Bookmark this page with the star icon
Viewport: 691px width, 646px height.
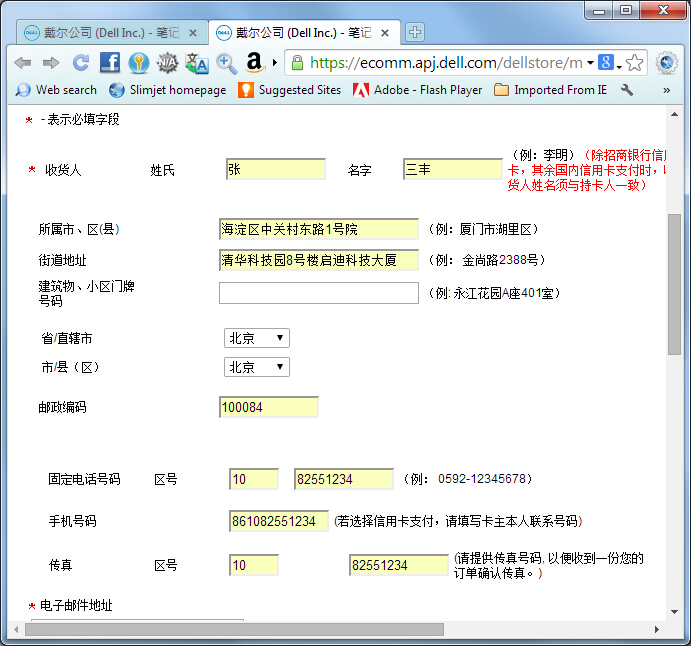[x=635, y=63]
